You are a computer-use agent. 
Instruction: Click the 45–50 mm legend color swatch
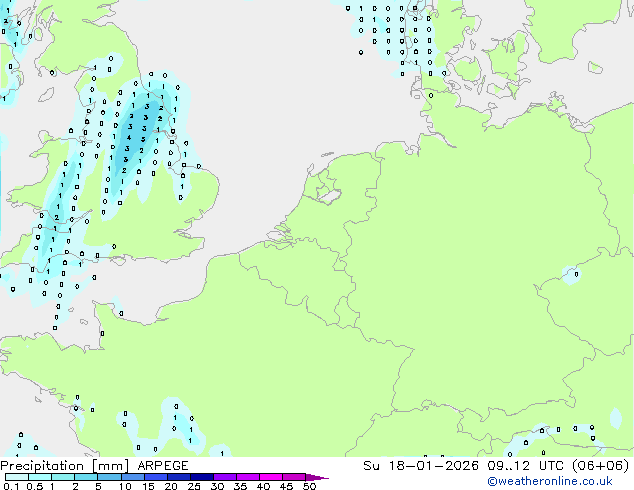[294, 477]
